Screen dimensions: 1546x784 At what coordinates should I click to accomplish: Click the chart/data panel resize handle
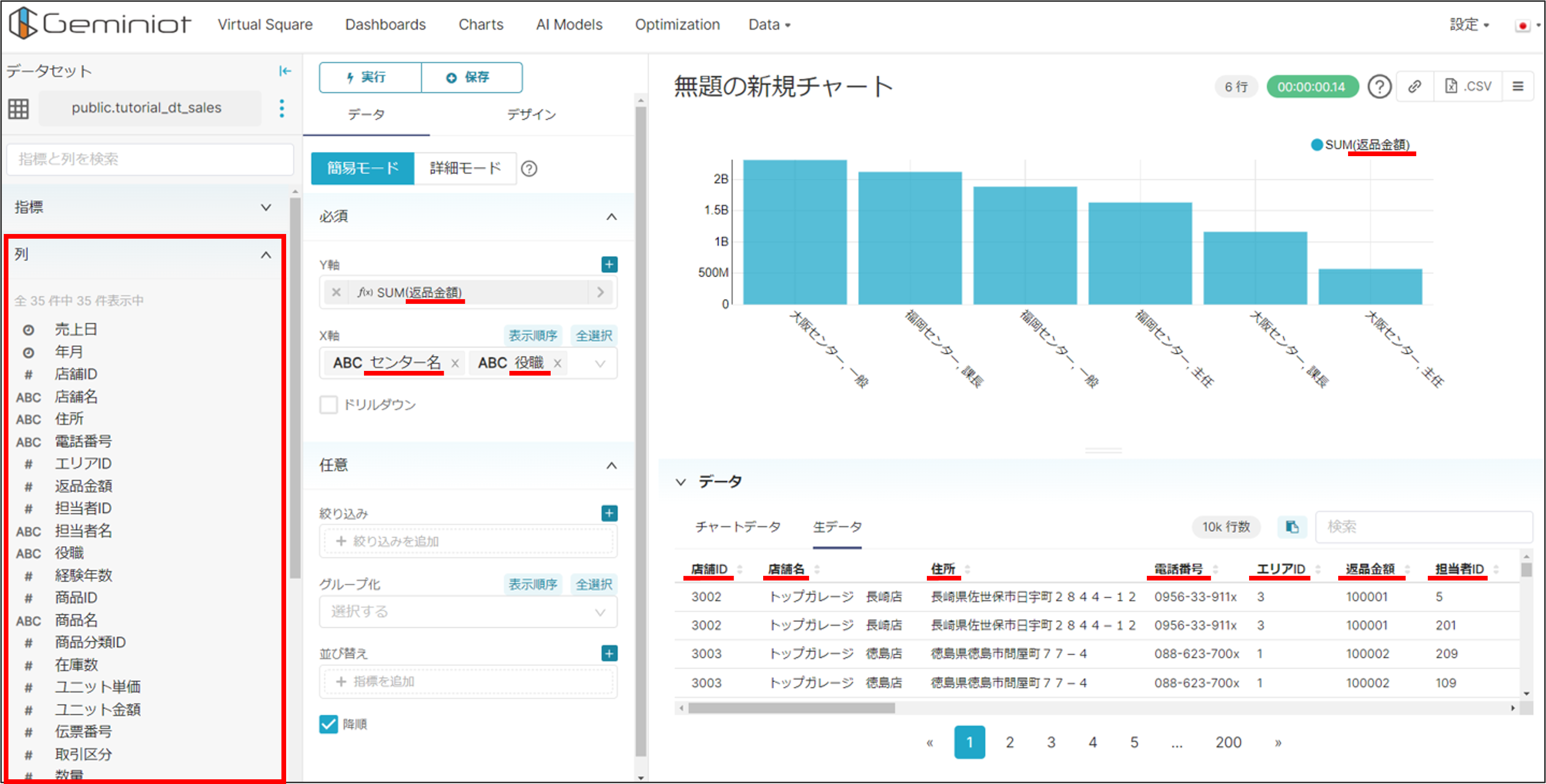(x=1103, y=451)
